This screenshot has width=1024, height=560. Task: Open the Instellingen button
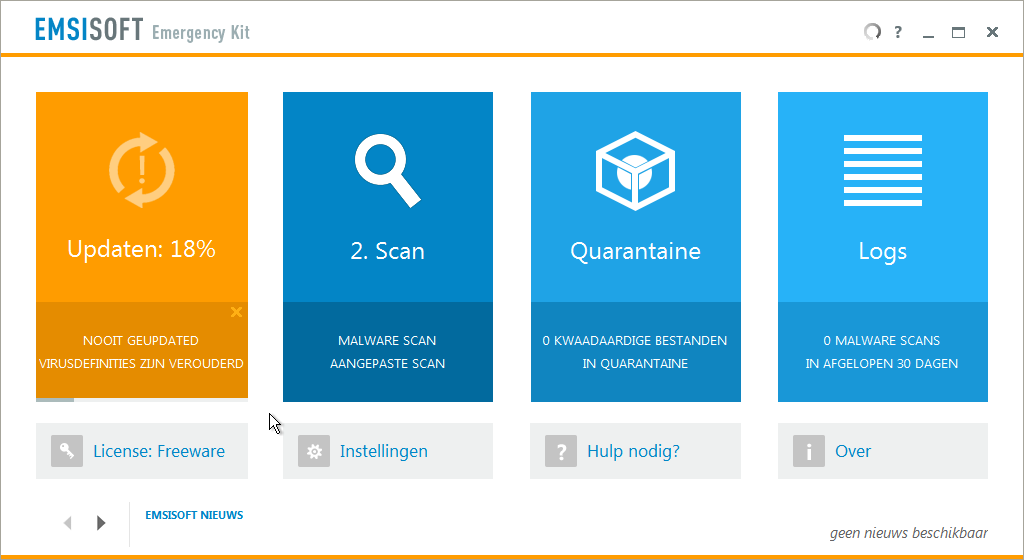click(384, 451)
